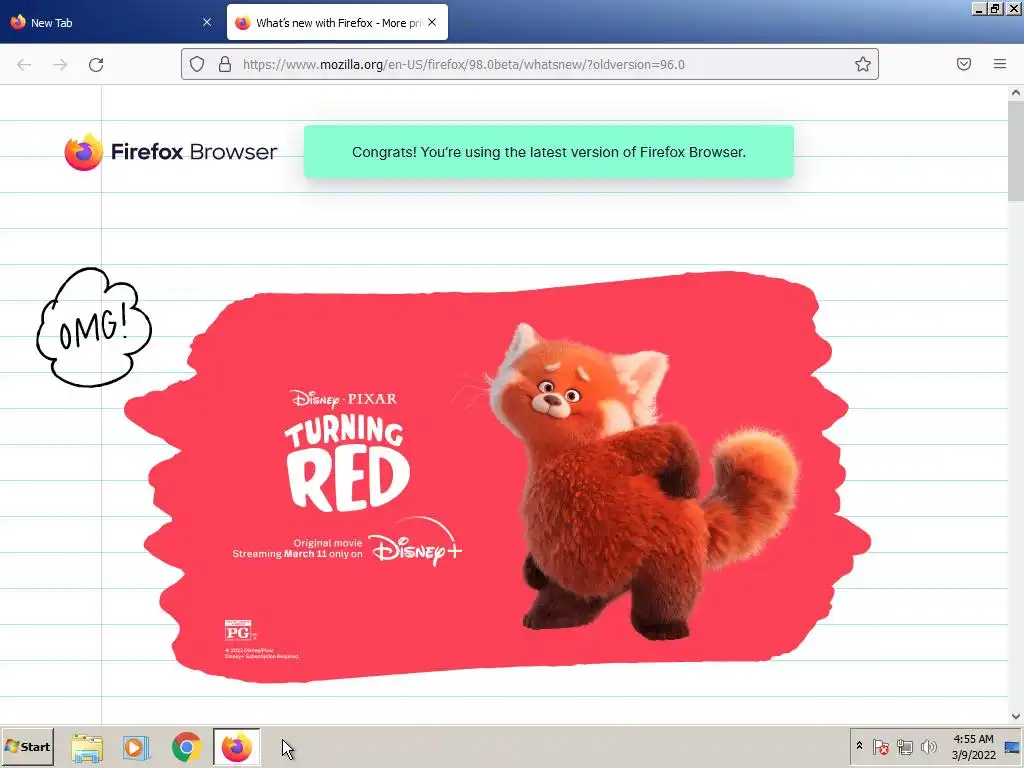The width and height of the screenshot is (1024, 768).
Task: Click the Disney+ logo in banner
Action: [x=416, y=543]
